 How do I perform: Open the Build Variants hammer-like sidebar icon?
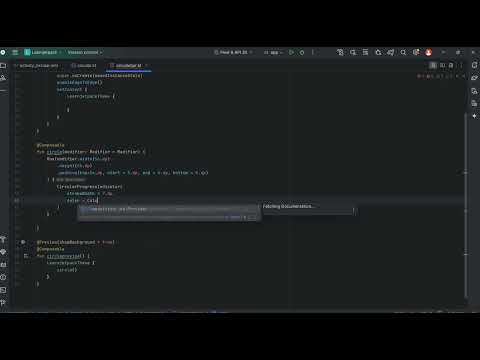(3, 239)
